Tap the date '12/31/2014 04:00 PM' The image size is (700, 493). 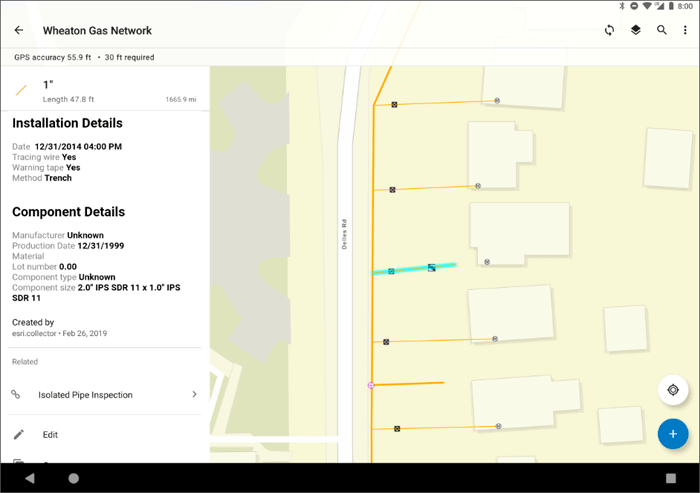(78, 146)
